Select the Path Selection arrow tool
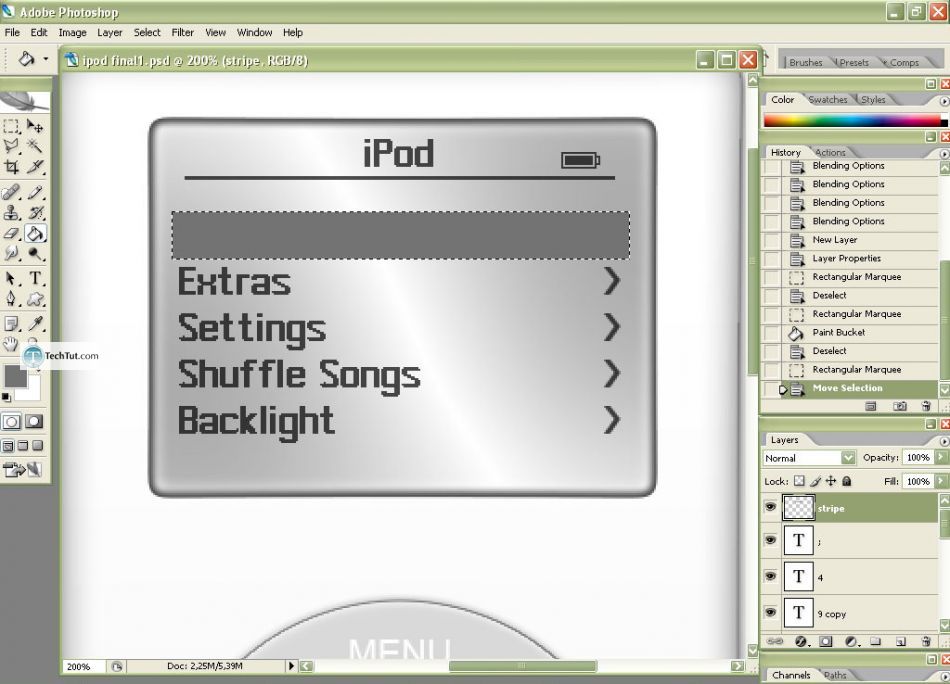950x684 pixels. [12, 279]
